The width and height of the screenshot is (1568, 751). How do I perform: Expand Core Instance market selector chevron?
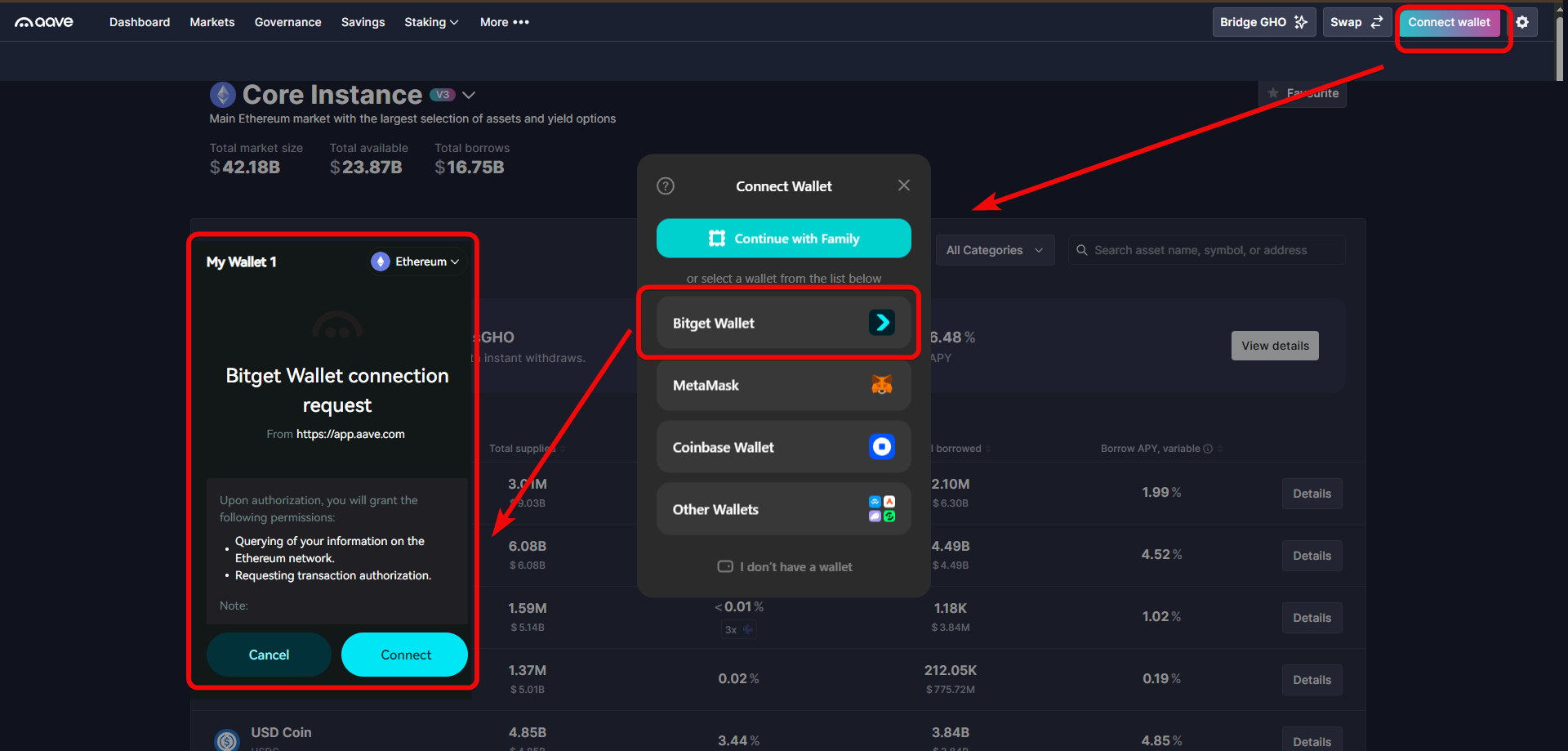[469, 95]
